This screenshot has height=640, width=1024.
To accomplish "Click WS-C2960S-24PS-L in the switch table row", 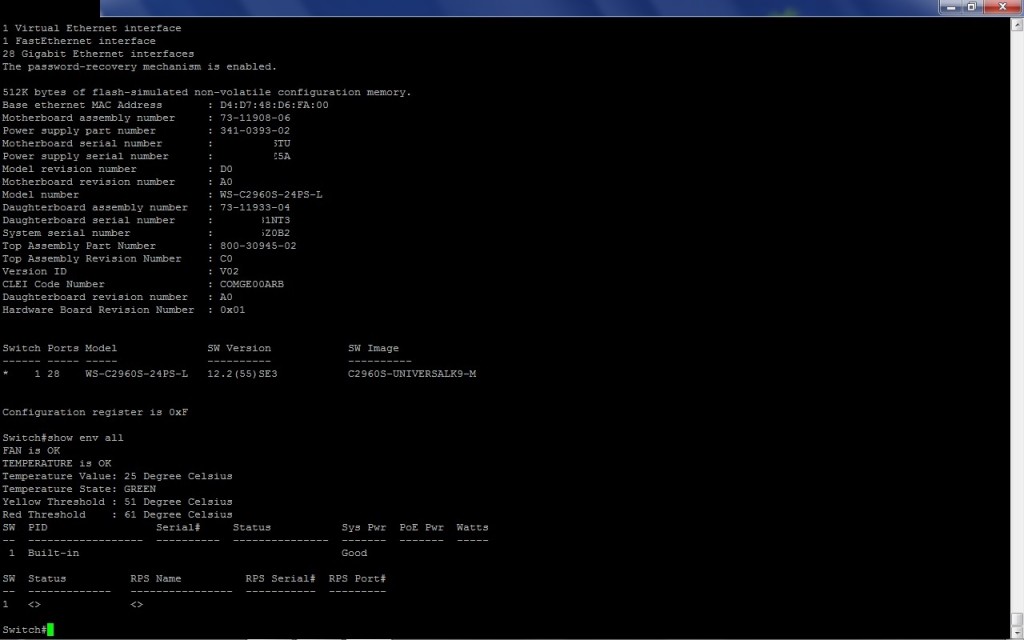I will click(136, 374).
